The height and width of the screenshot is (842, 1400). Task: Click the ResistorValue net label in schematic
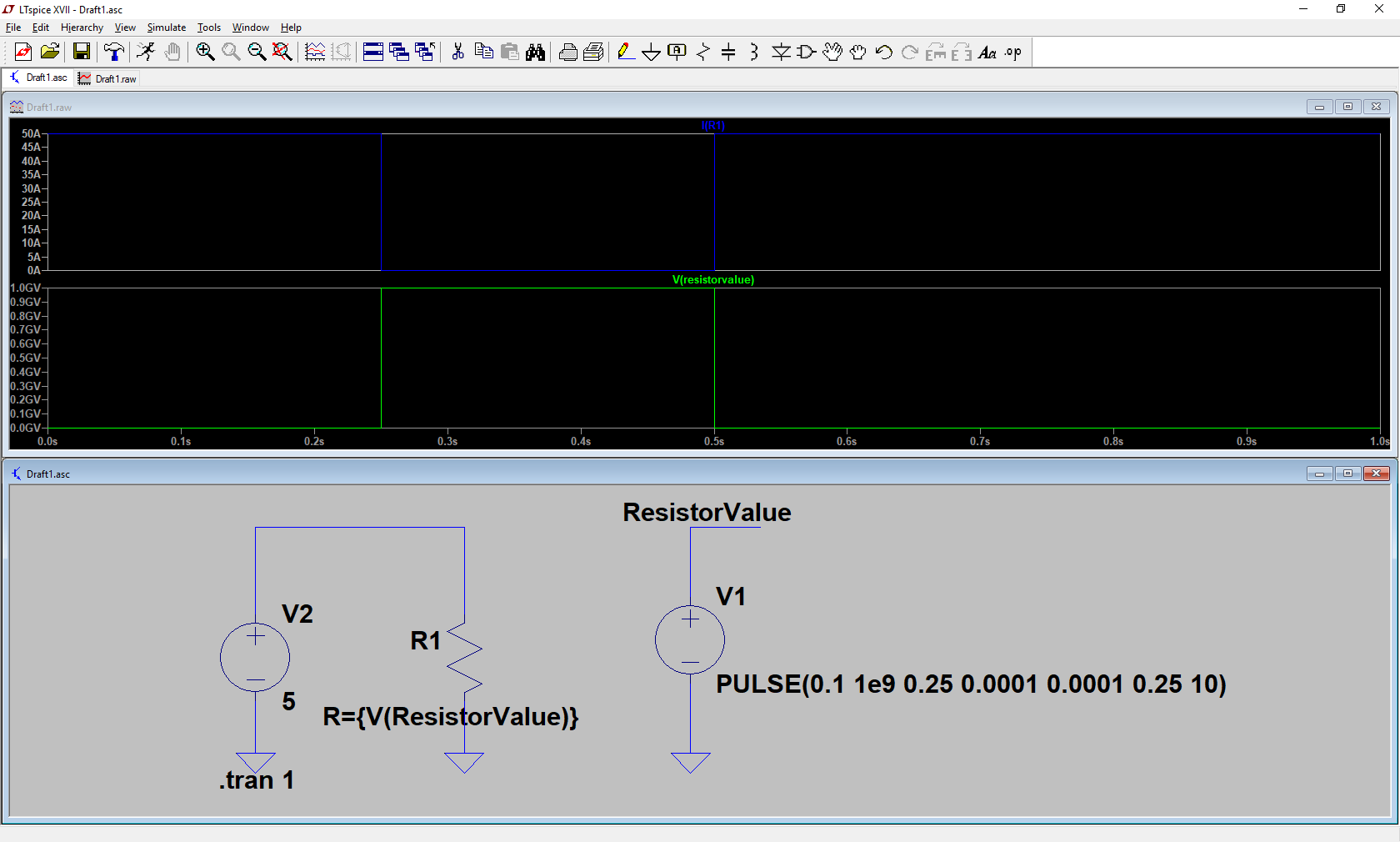pyautogui.click(x=707, y=512)
